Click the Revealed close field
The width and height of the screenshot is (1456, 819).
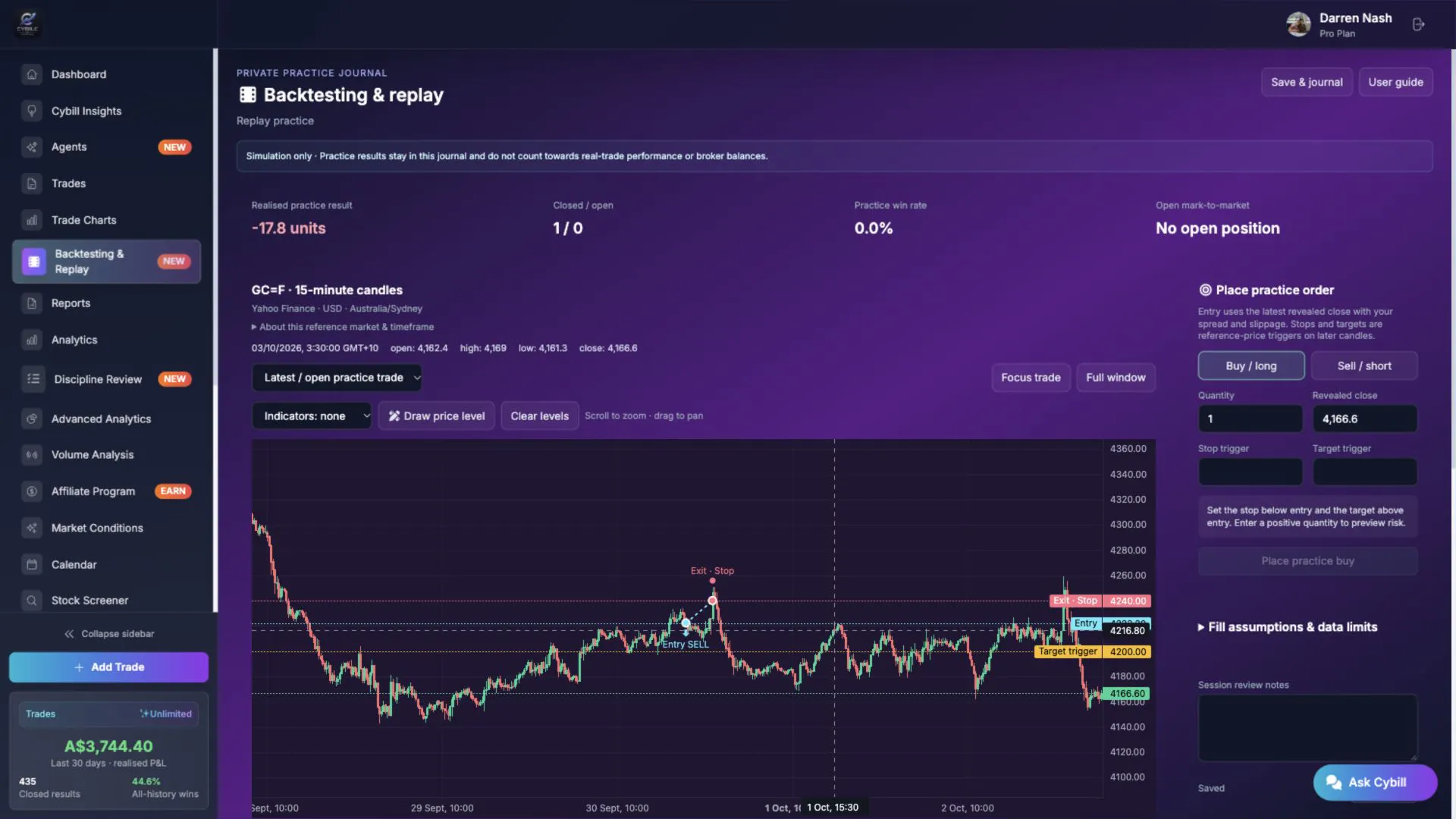[1364, 419]
